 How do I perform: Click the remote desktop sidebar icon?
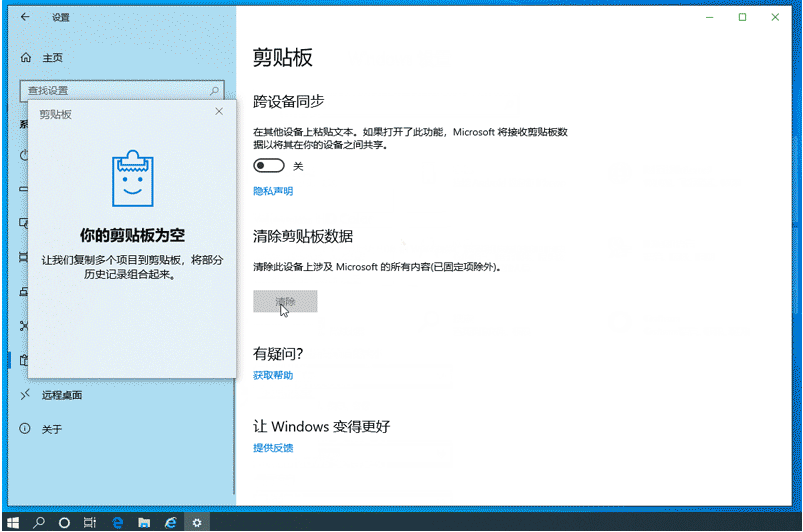(25, 395)
